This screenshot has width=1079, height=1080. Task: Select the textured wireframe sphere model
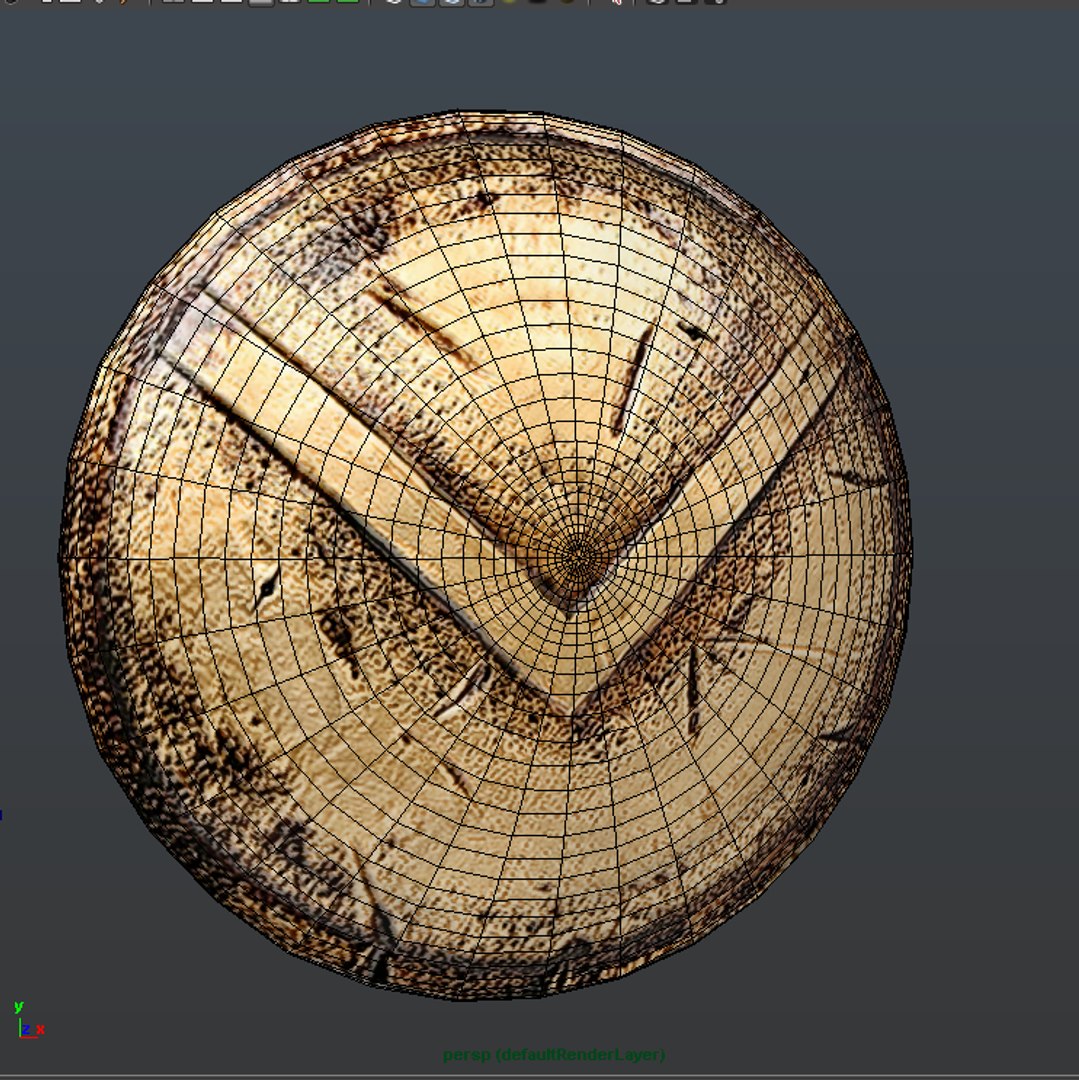[485, 554]
